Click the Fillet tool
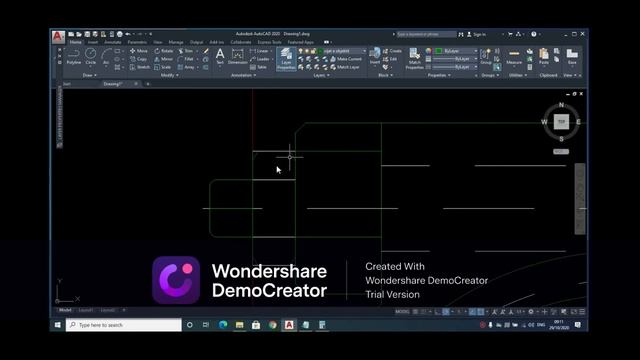Viewport: 640px width, 360px height. [x=186, y=59]
